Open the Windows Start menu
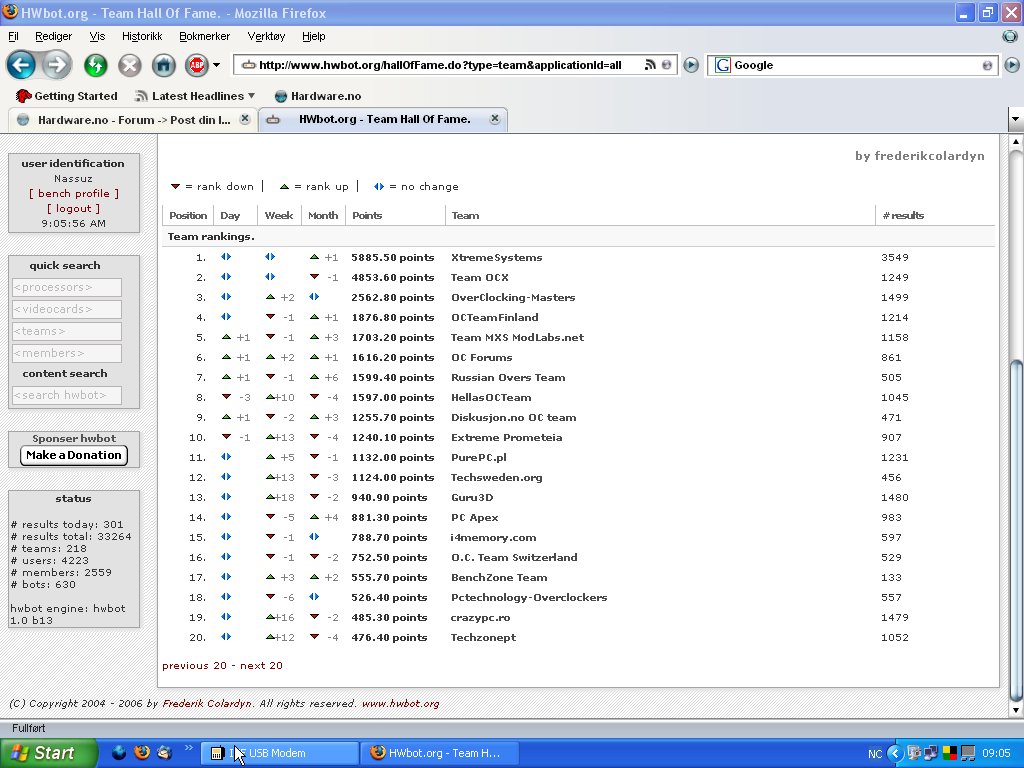Viewport: 1024px width, 768px height. tap(49, 753)
